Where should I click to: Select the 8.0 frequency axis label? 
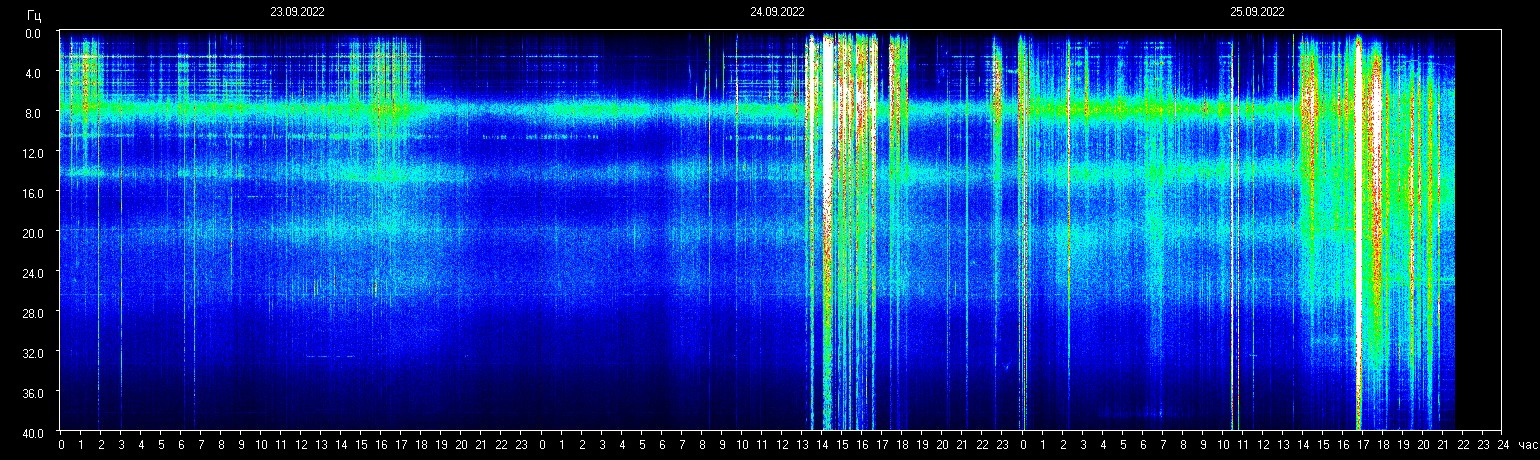coord(34,113)
